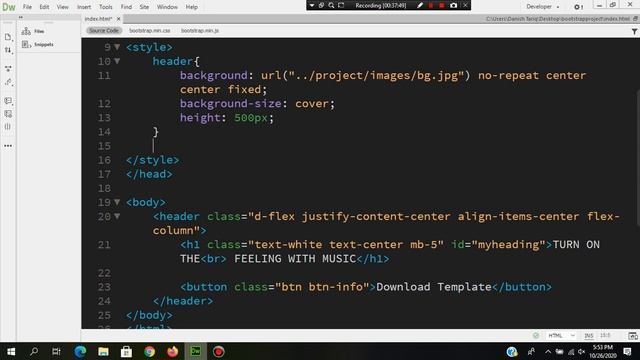The height and width of the screenshot is (360, 640).
Task: Switch to bootstrap.min.js related file
Action: tap(200, 31)
